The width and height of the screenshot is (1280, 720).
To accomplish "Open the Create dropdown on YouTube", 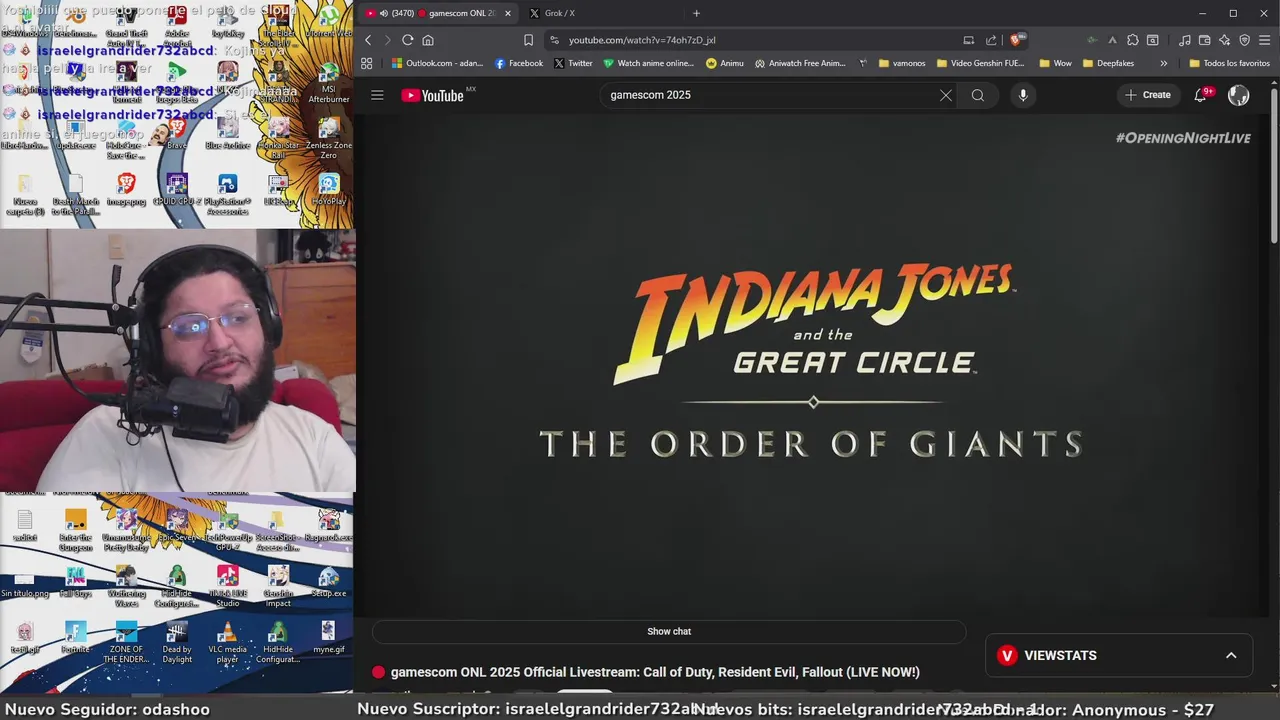I will [x=1147, y=95].
